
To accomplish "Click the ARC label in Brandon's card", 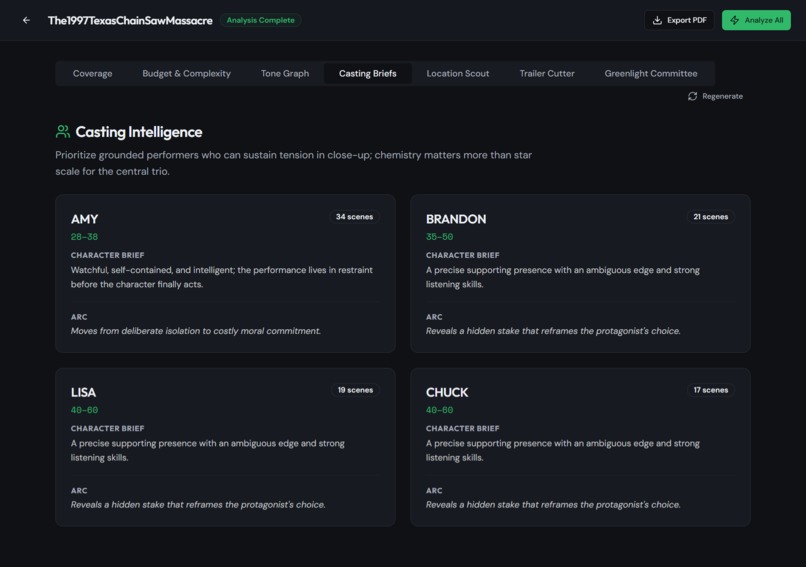I will point(434,317).
